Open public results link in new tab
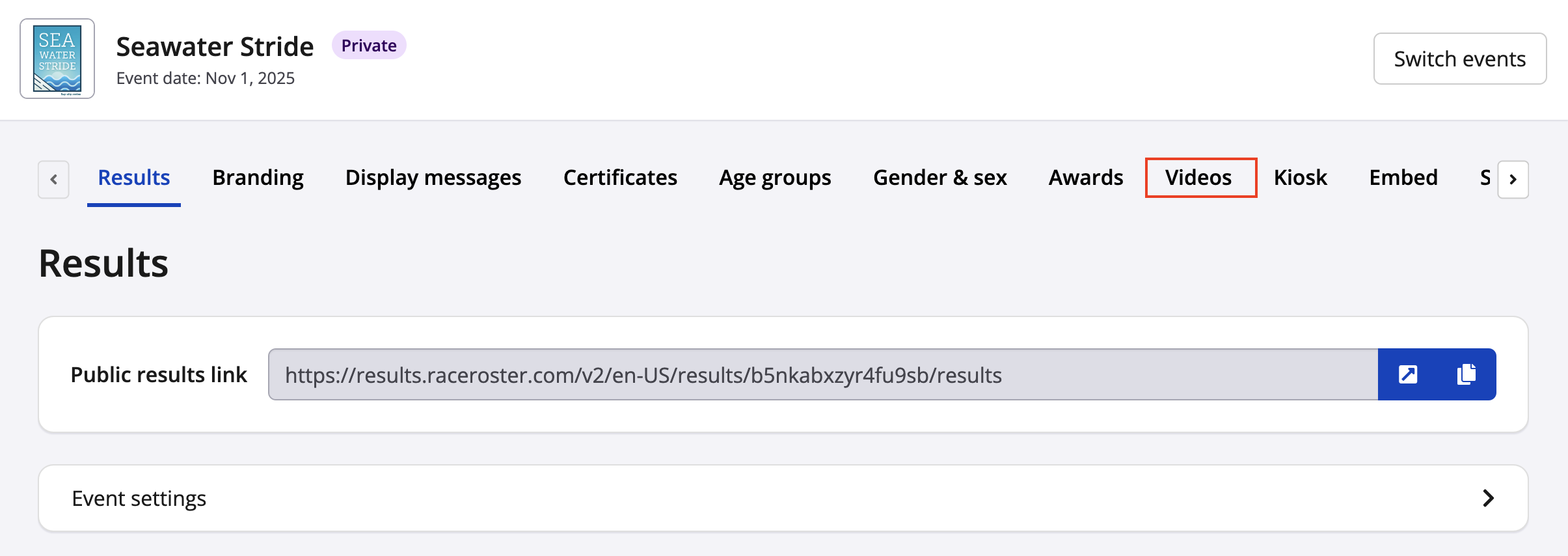The height and width of the screenshot is (556, 1568). (1407, 374)
